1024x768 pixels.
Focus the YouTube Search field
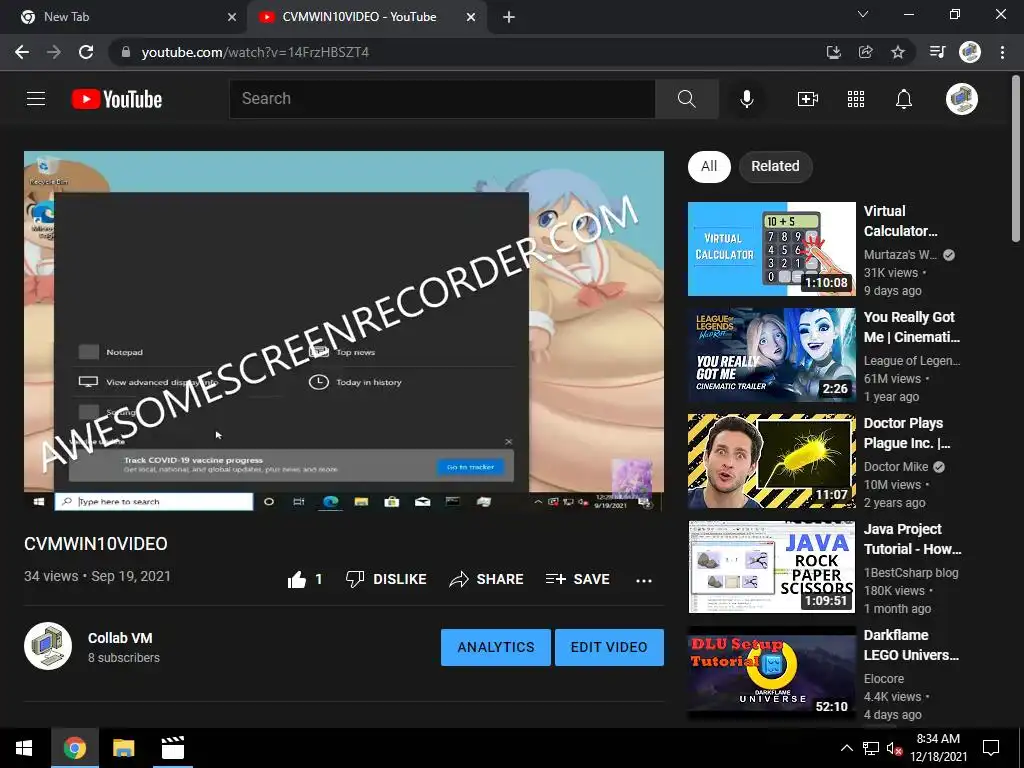click(x=442, y=99)
